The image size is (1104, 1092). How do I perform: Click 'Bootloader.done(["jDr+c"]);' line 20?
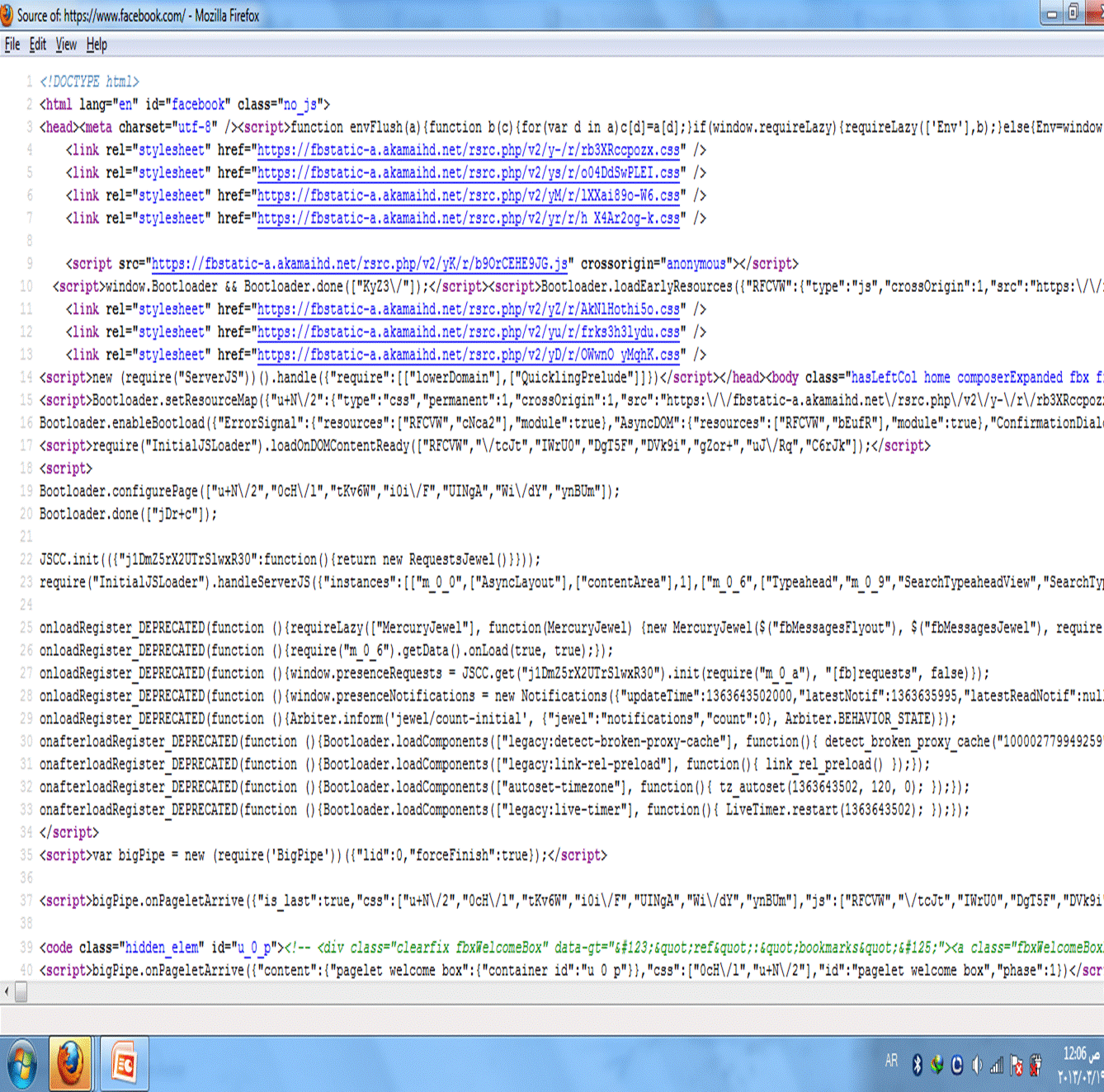click(x=129, y=514)
